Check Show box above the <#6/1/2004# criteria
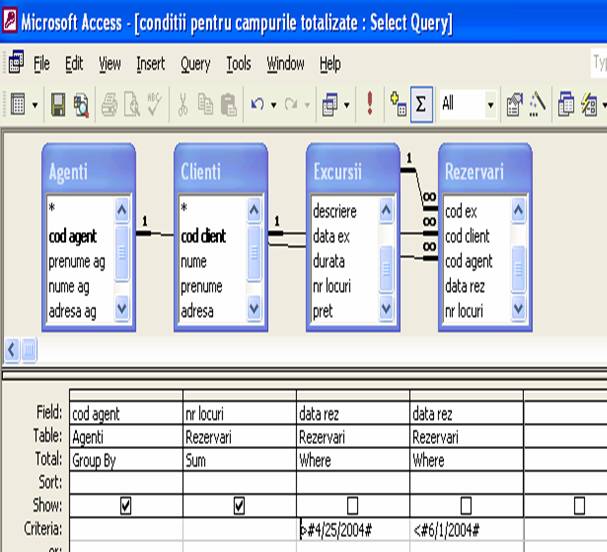Screen dimensions: 607x552 point(466,506)
